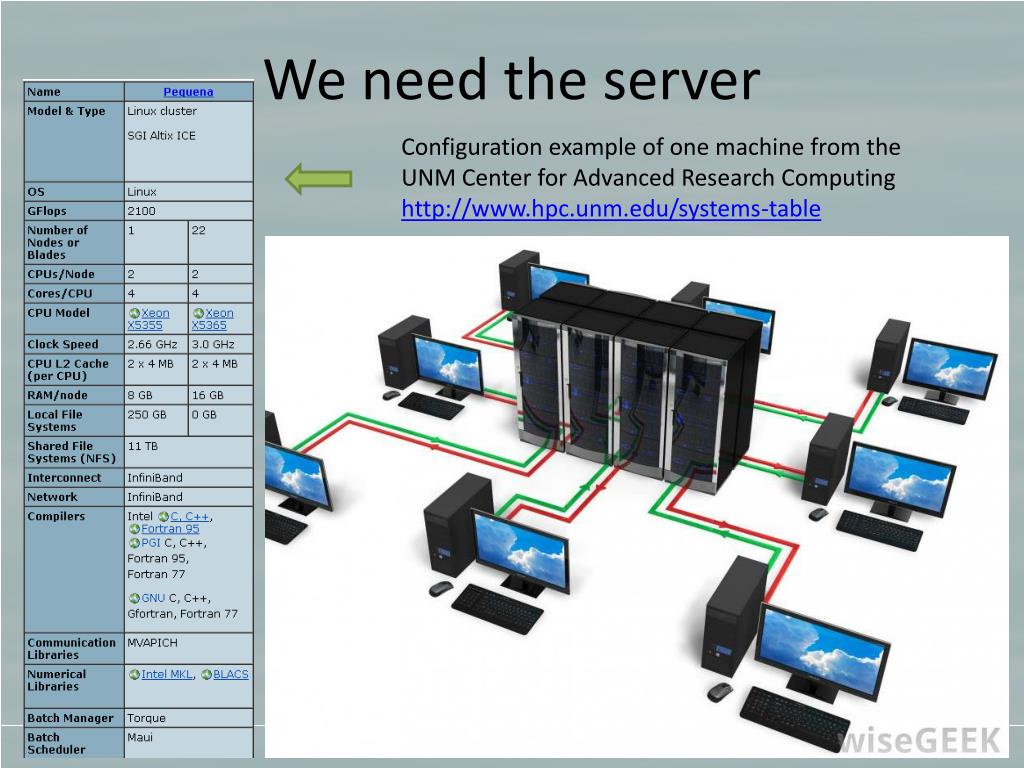Click the Network row label
This screenshot has width=1024, height=768.
coord(52,497)
